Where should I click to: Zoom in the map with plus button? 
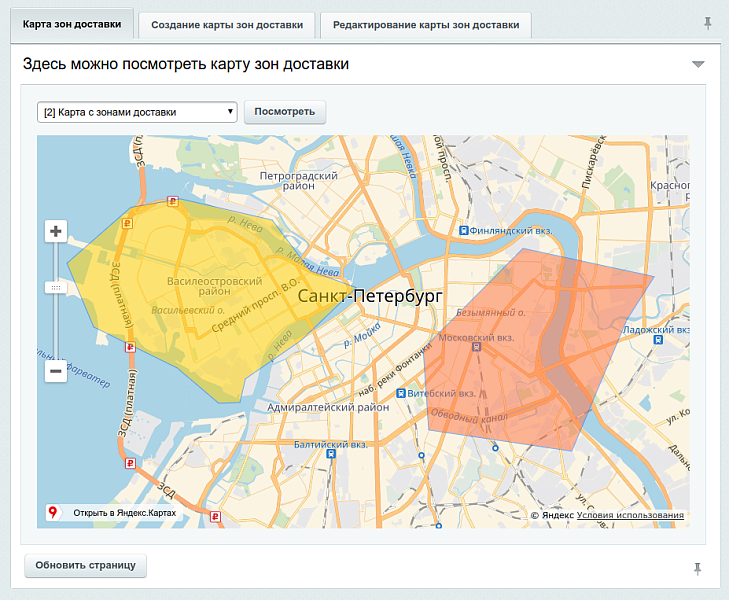56,232
